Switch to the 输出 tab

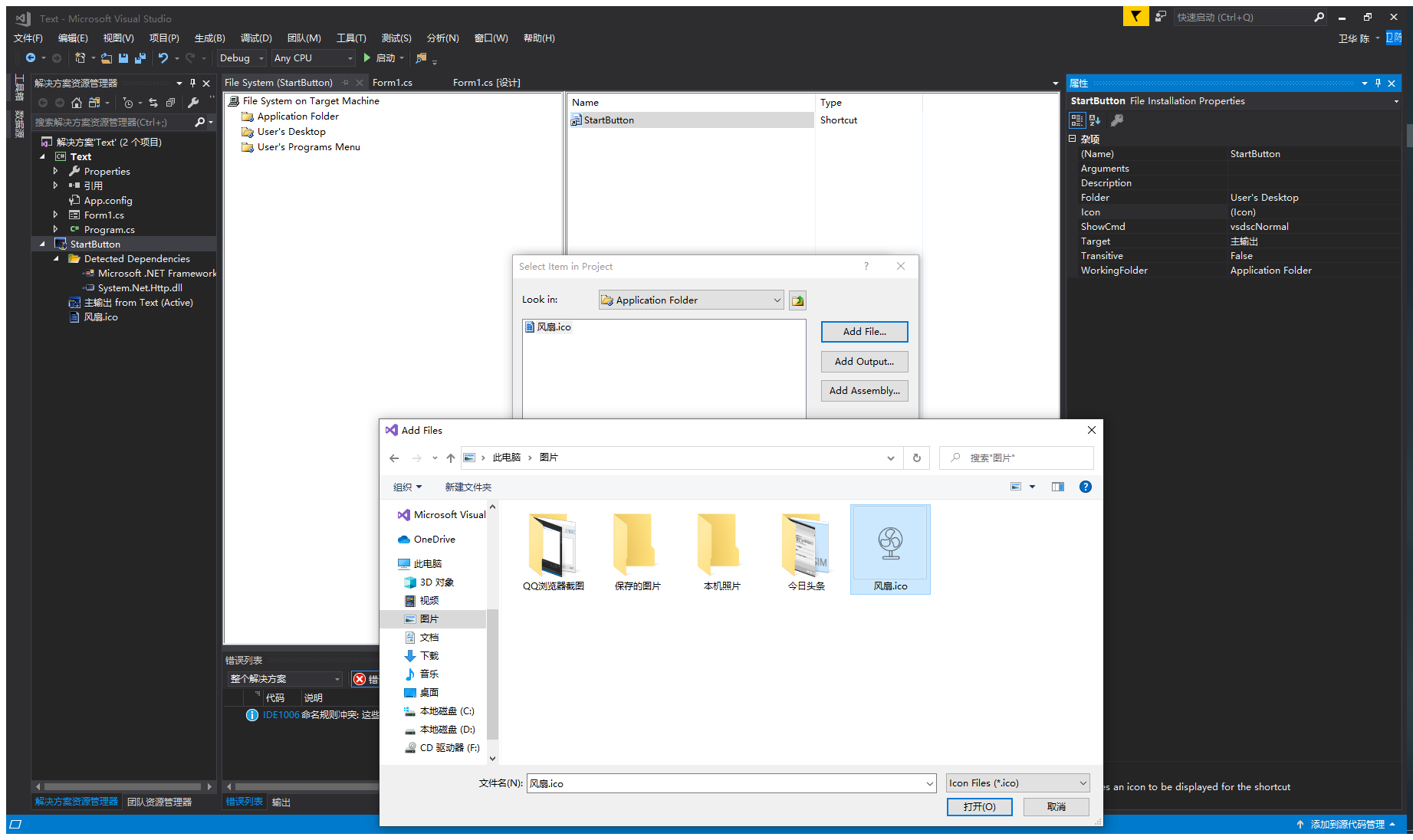[281, 802]
